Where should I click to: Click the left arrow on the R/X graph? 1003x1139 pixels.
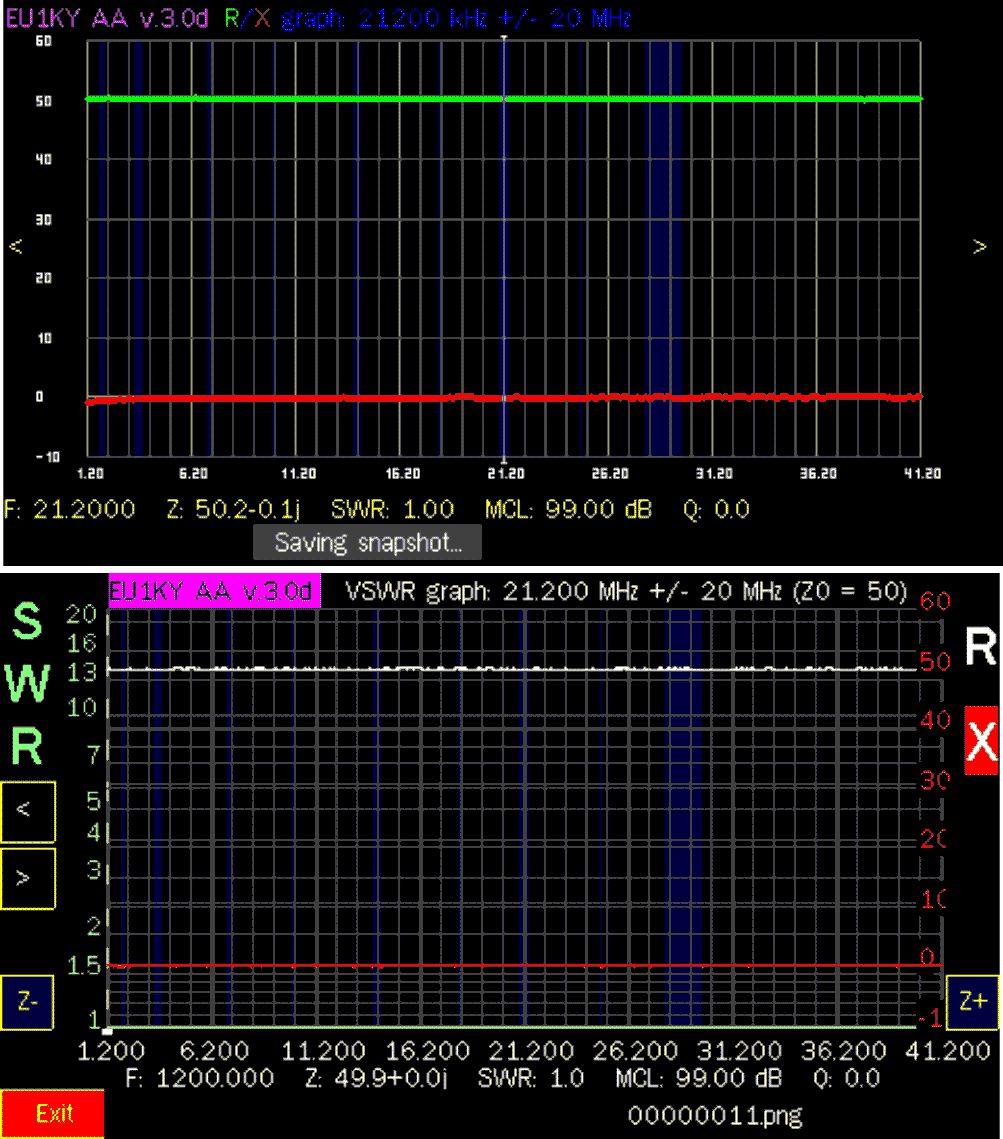(15, 247)
